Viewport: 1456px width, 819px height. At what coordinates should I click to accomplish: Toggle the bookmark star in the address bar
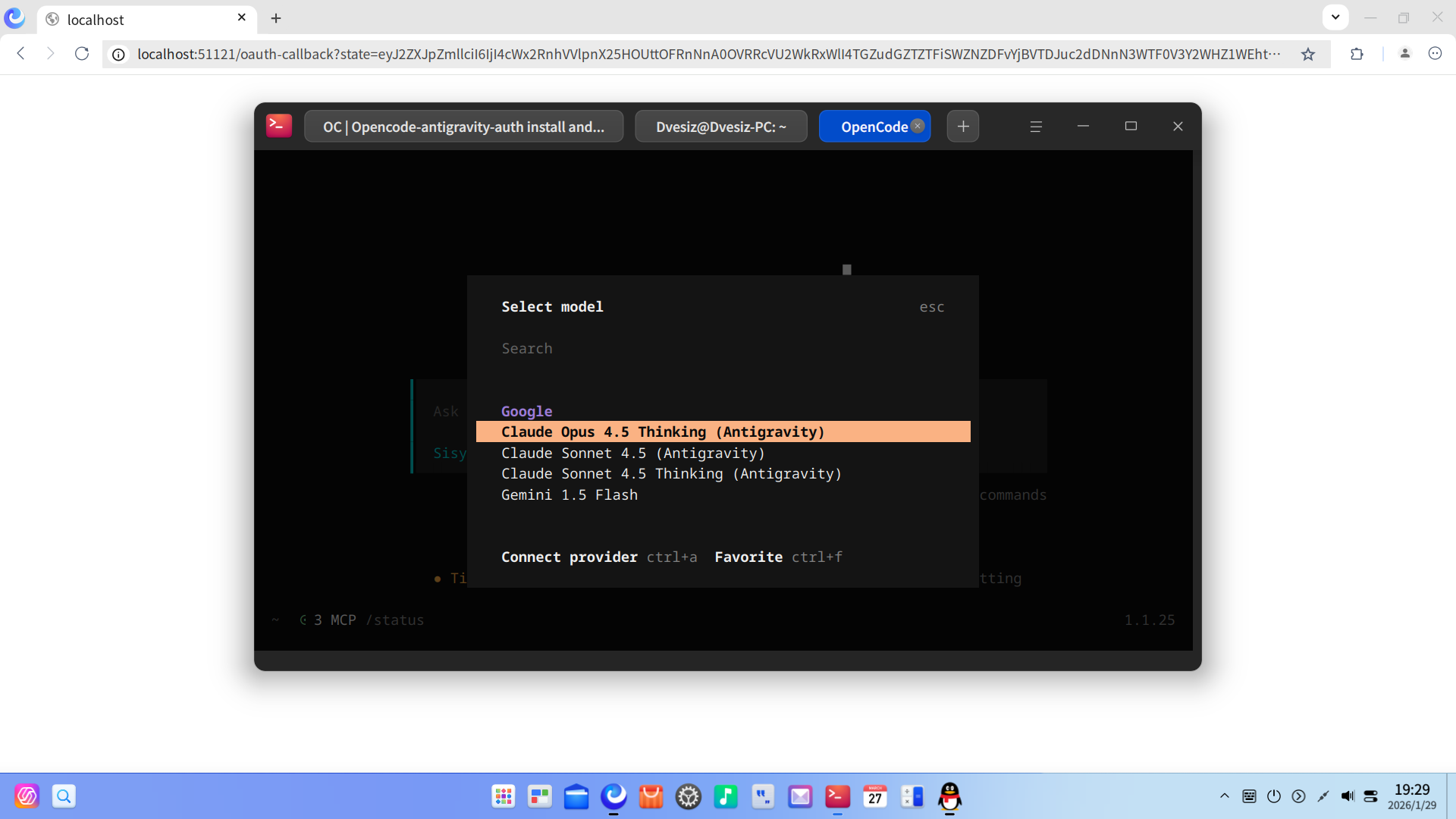[1308, 54]
